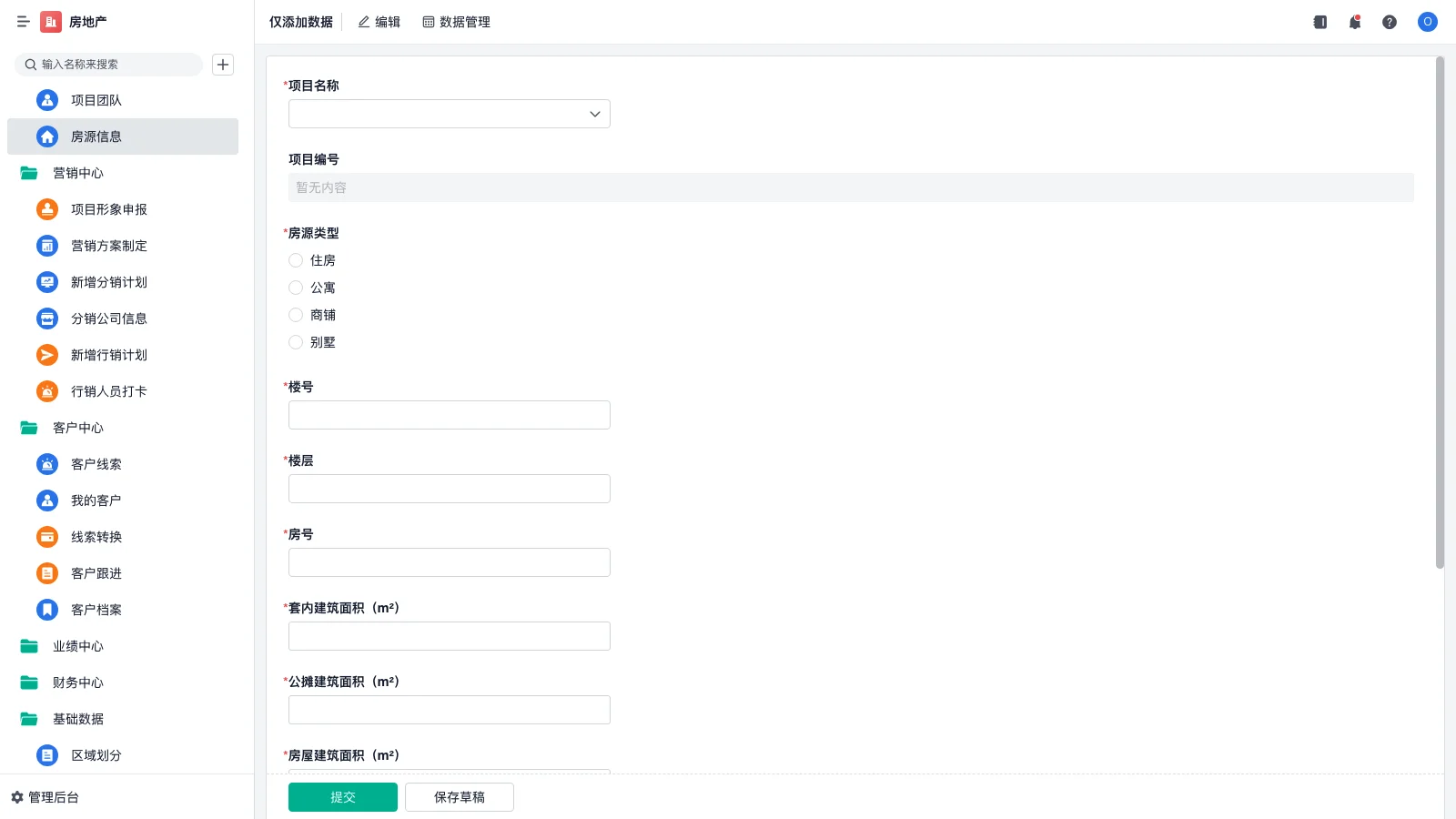
Task: Click the notification bell icon
Action: pos(1354,22)
